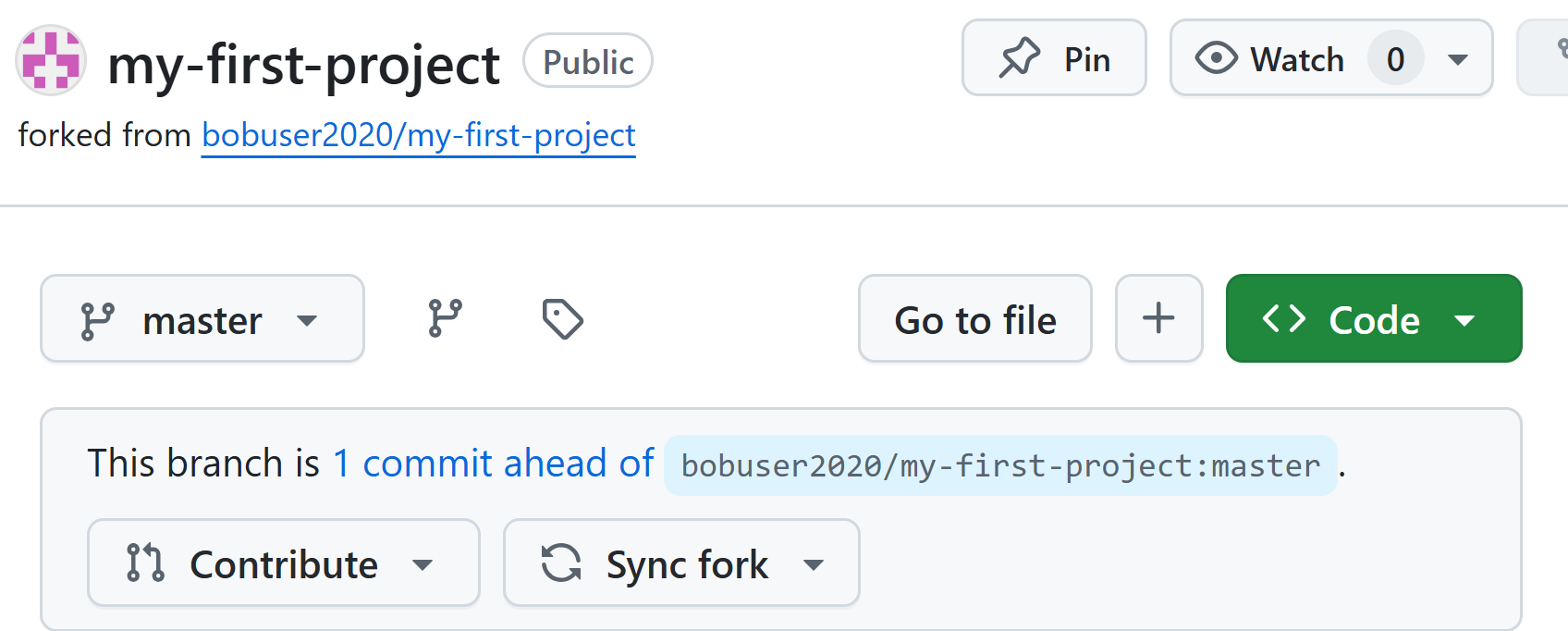Click the Go to file button
Image resolution: width=1568 pixels, height=631 pixels.
click(x=974, y=319)
